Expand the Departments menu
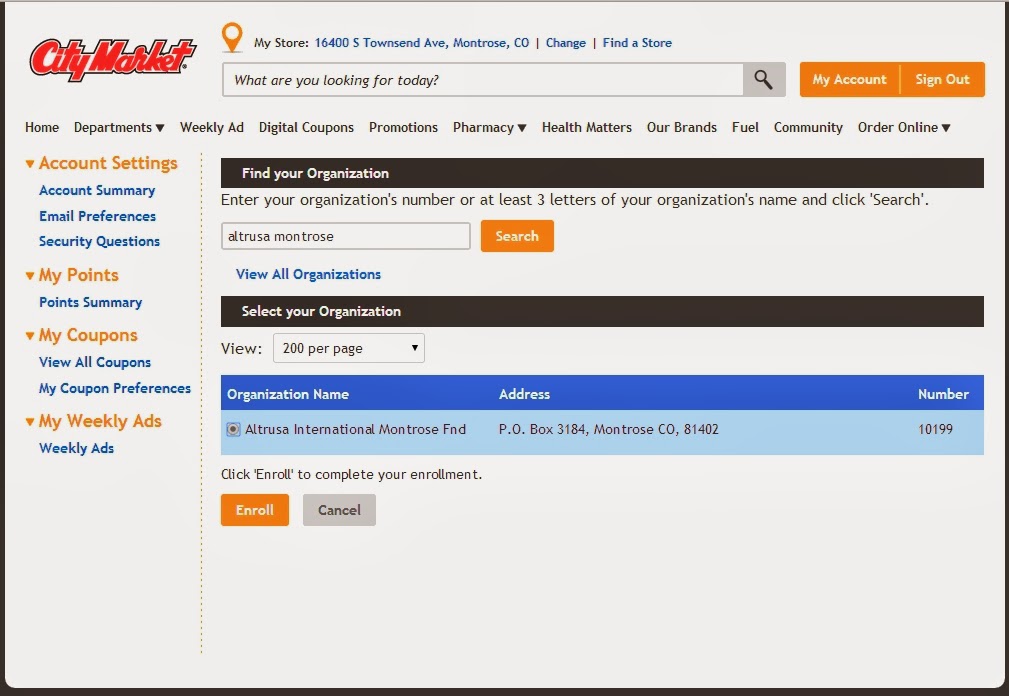 pyautogui.click(x=119, y=127)
